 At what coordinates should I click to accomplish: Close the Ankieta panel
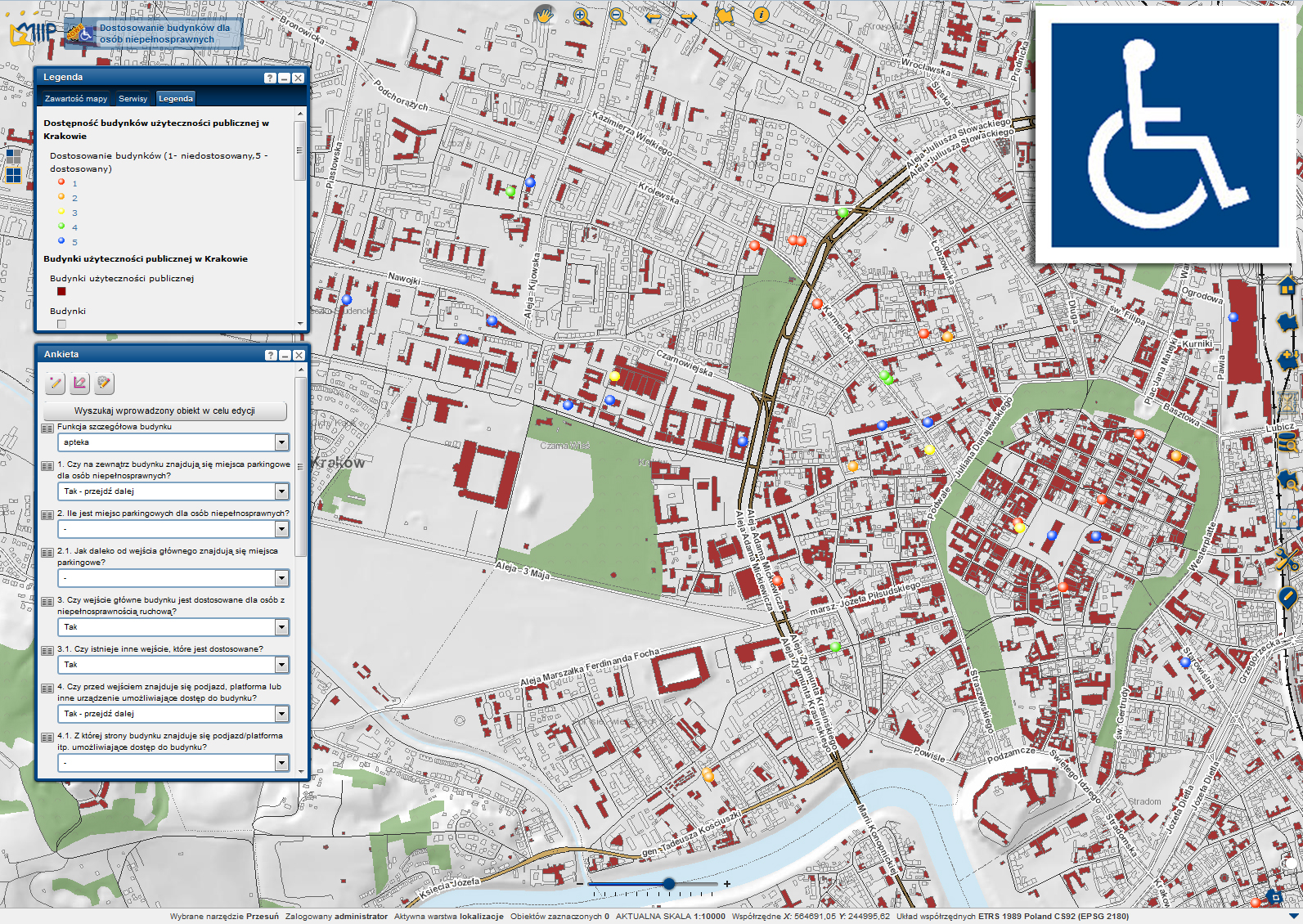(299, 355)
